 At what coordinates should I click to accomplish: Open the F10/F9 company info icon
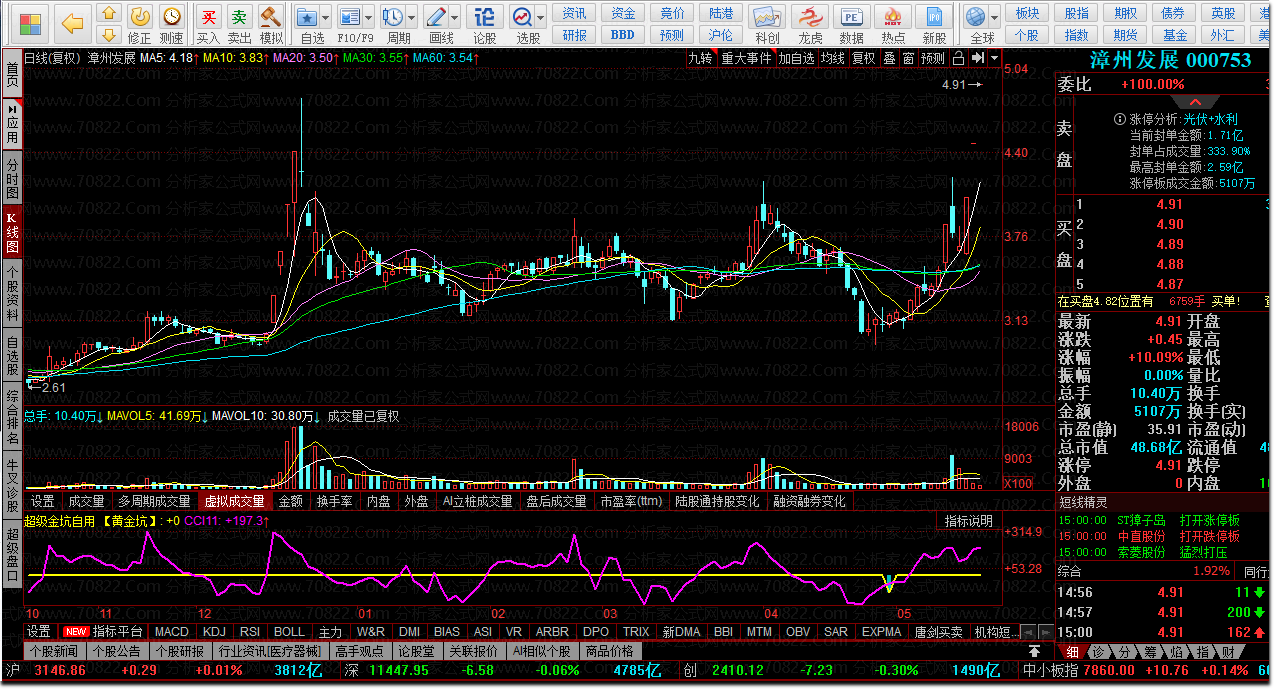(x=350, y=24)
